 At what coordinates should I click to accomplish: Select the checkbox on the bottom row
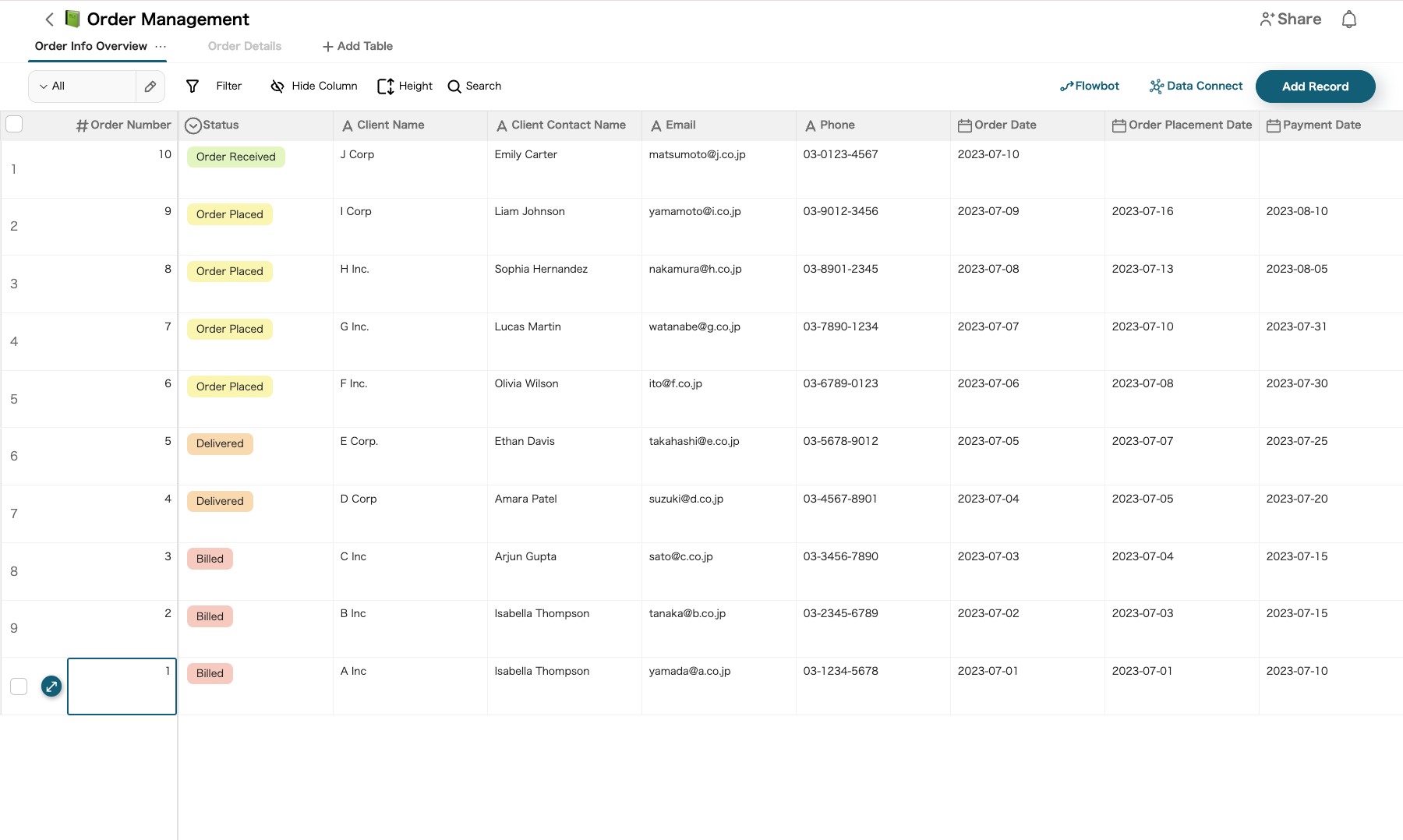[x=18, y=686]
